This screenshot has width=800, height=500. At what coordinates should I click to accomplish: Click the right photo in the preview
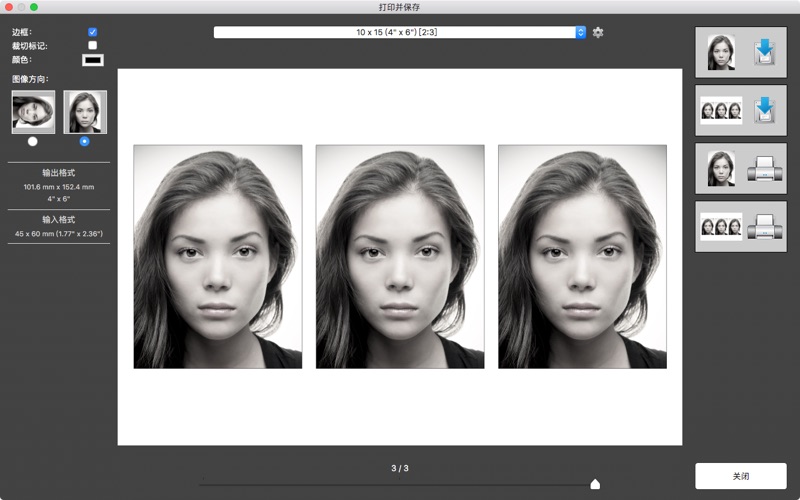click(x=582, y=256)
